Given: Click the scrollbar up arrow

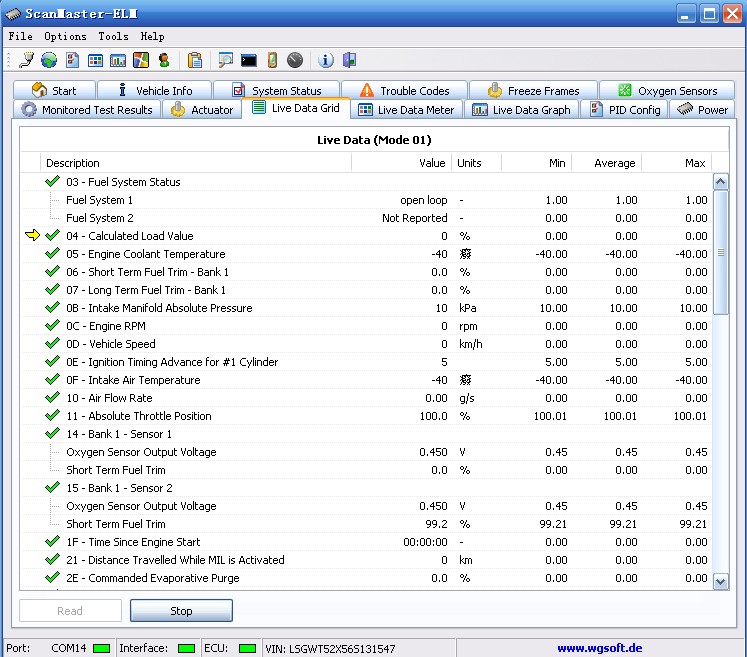Looking at the screenshot, I should tap(720, 182).
